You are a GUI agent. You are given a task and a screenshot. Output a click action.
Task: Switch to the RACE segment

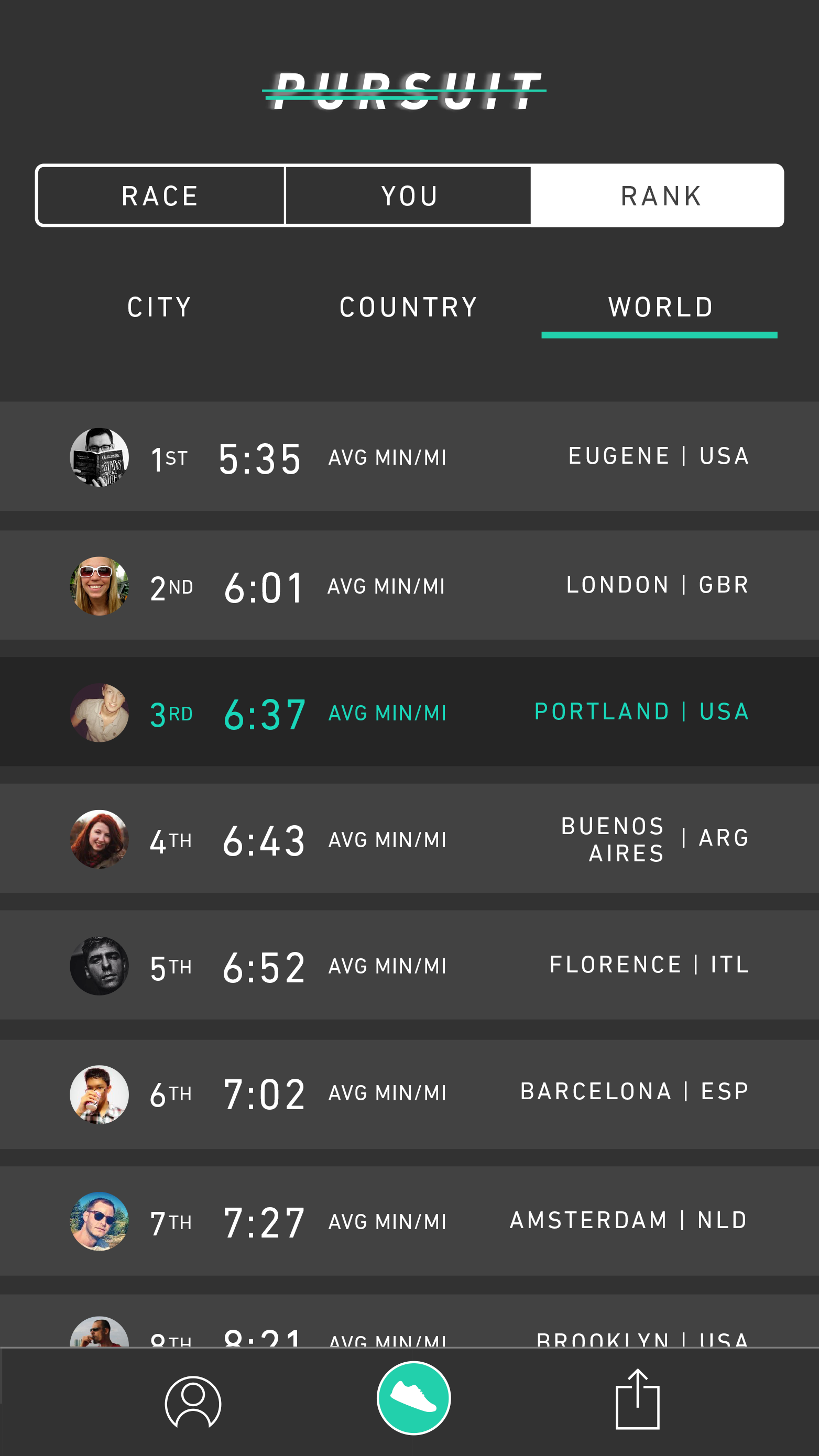click(x=160, y=196)
